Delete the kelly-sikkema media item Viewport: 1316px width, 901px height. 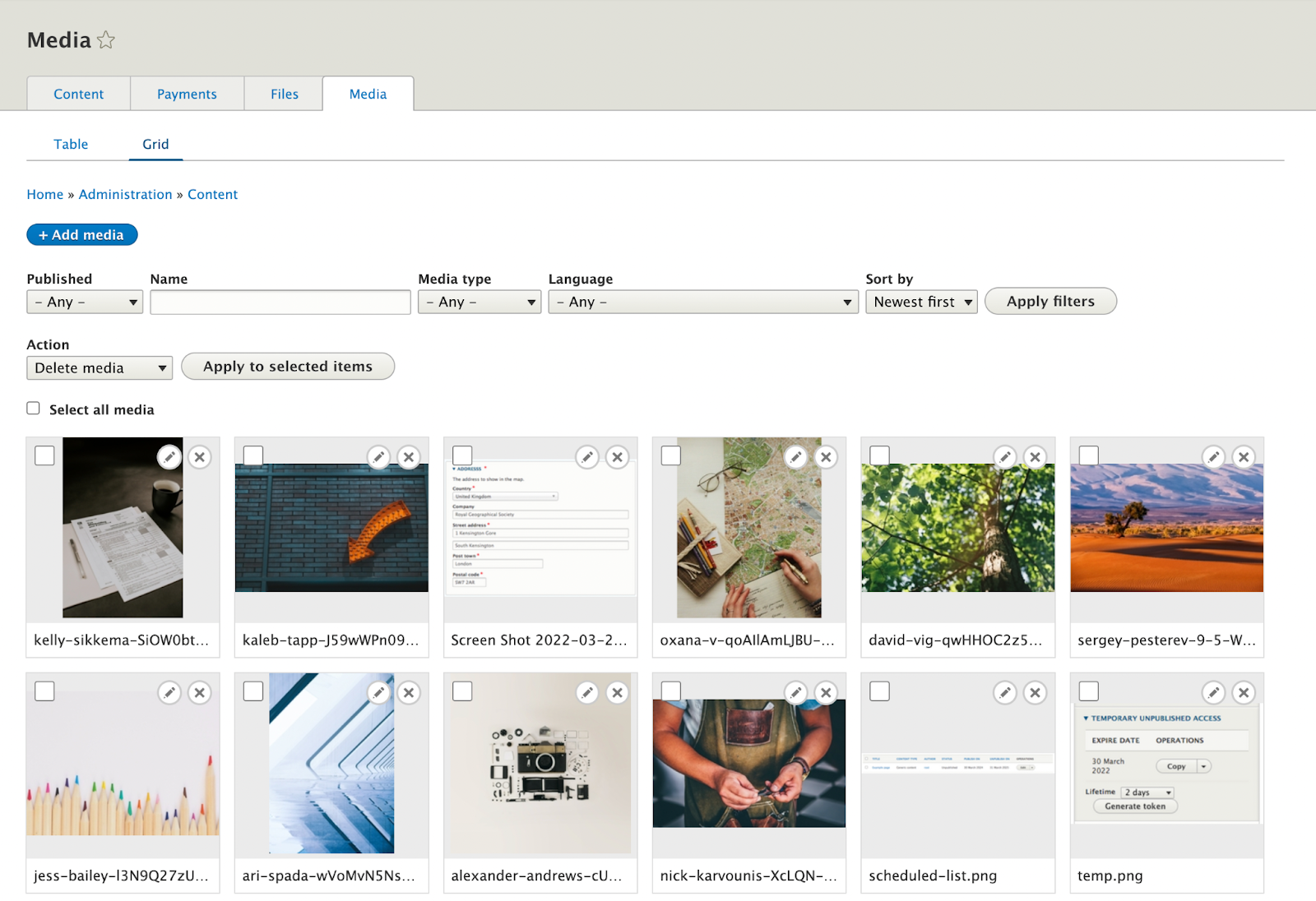coord(200,457)
